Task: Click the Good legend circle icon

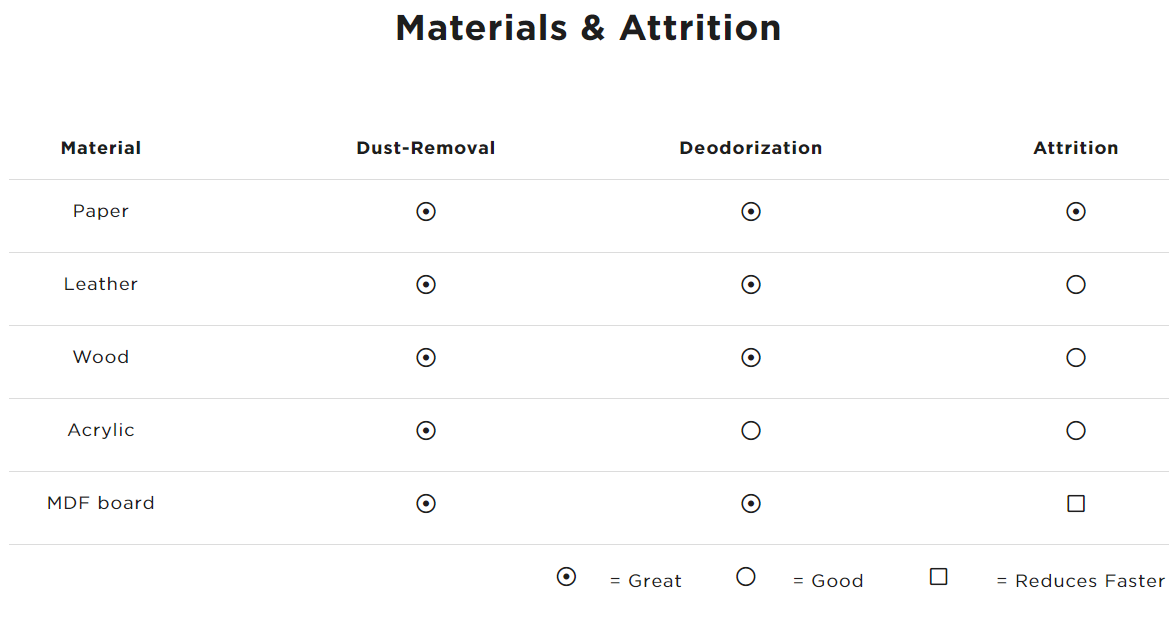Action: [746, 577]
